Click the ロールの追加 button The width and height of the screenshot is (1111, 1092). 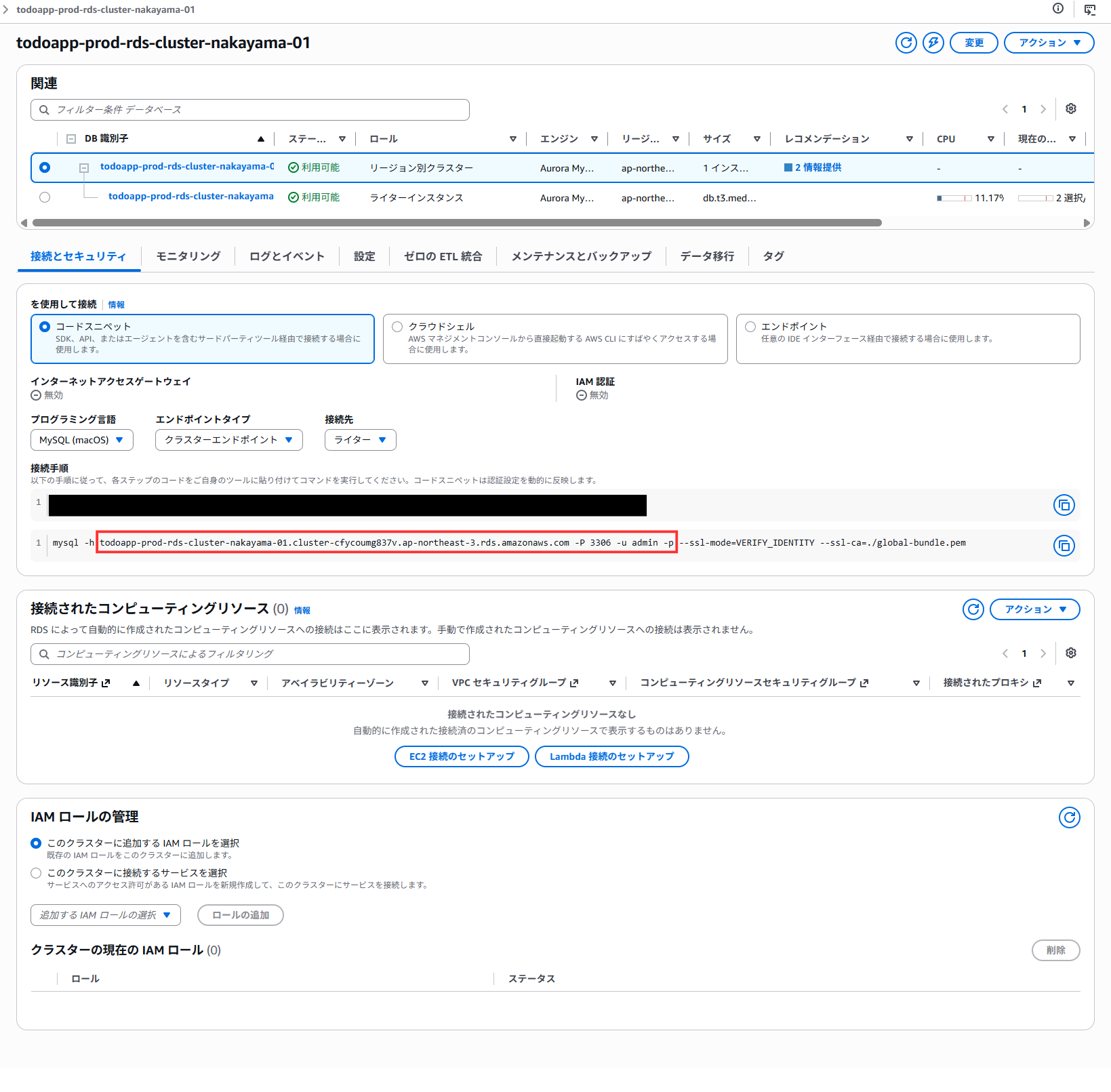point(241,915)
